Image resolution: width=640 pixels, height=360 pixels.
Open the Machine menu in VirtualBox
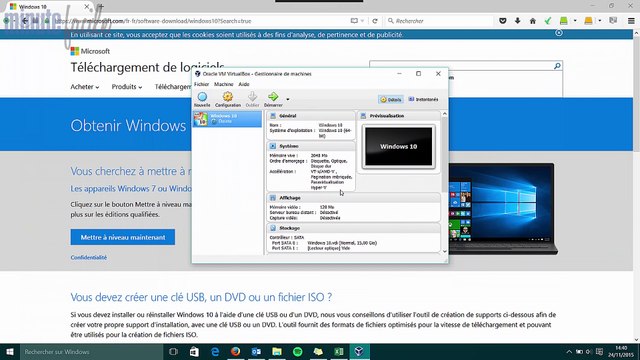point(224,84)
